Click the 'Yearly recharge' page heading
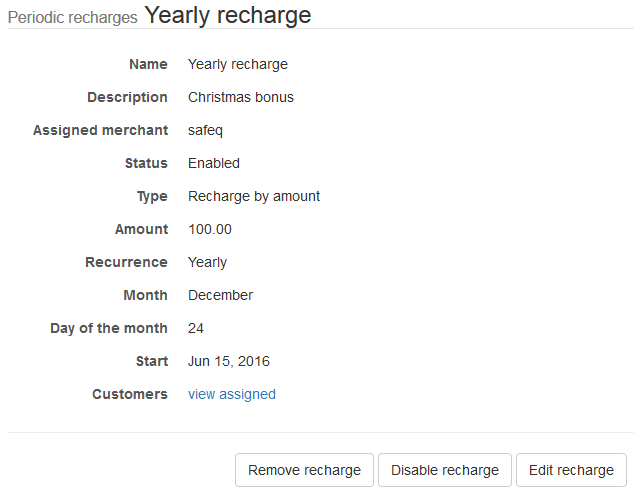 point(228,15)
